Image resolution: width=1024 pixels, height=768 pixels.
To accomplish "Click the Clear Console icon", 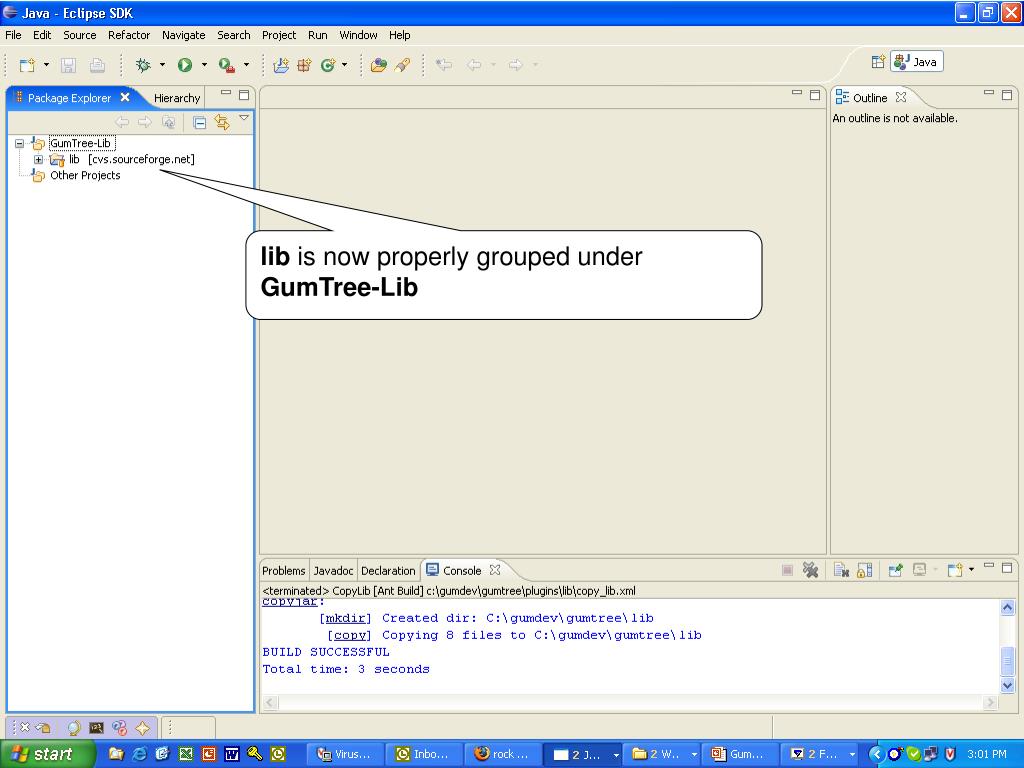I will (841, 570).
